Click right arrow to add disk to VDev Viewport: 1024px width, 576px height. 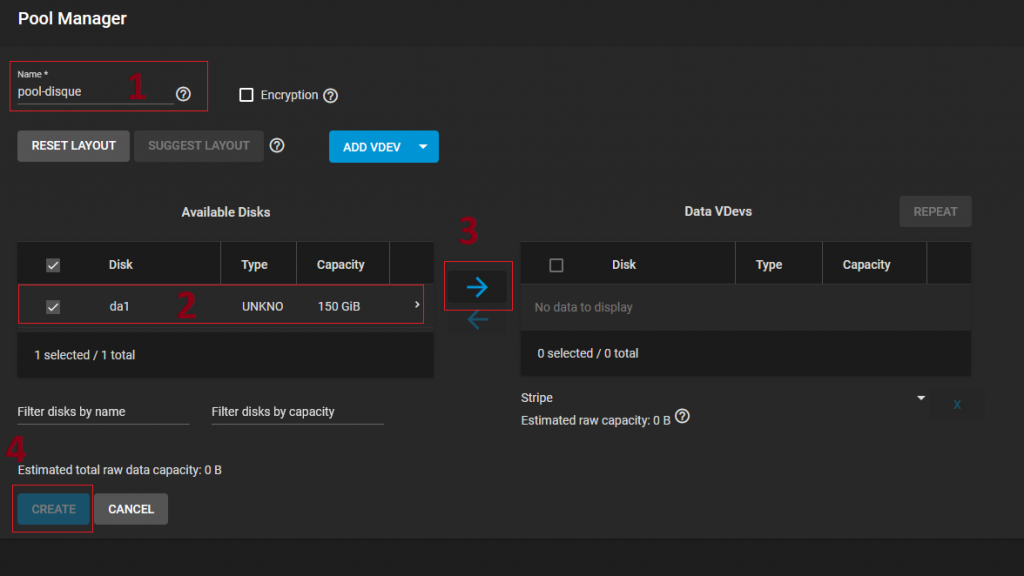477,287
